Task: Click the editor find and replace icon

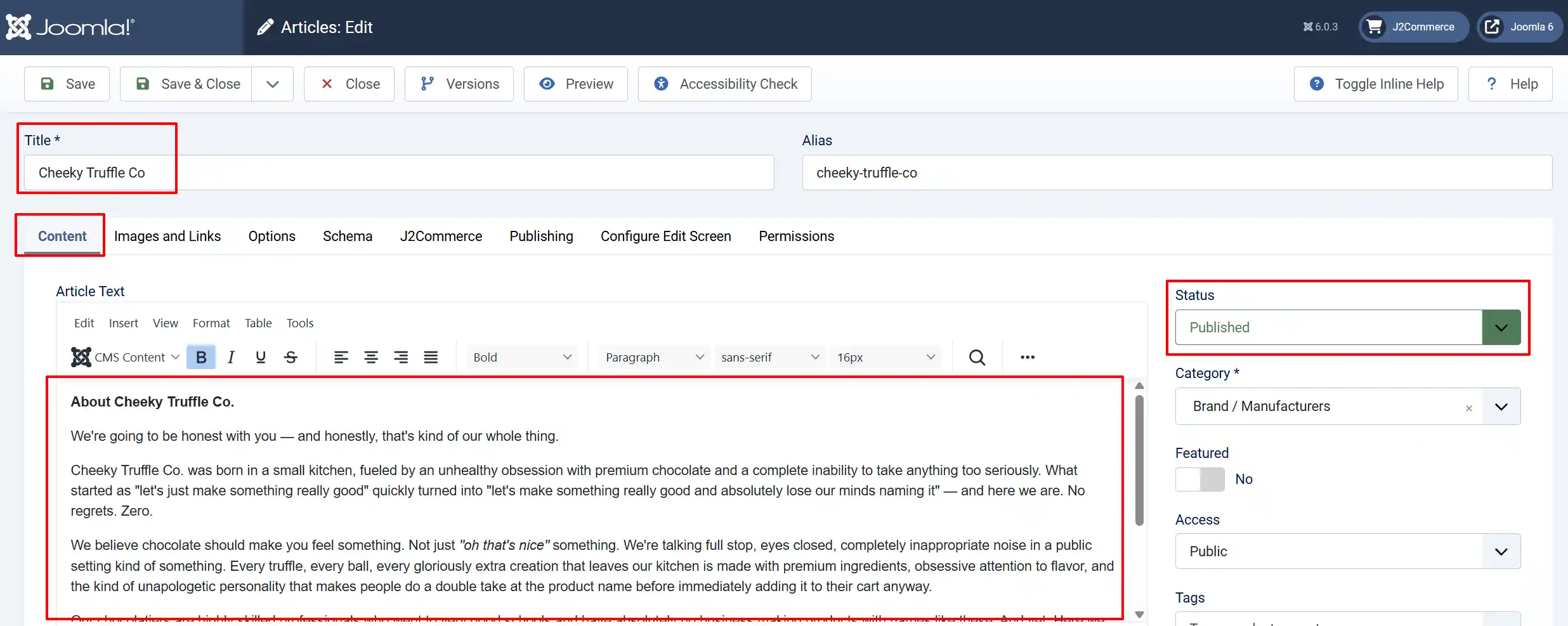Action: pyautogui.click(x=977, y=357)
